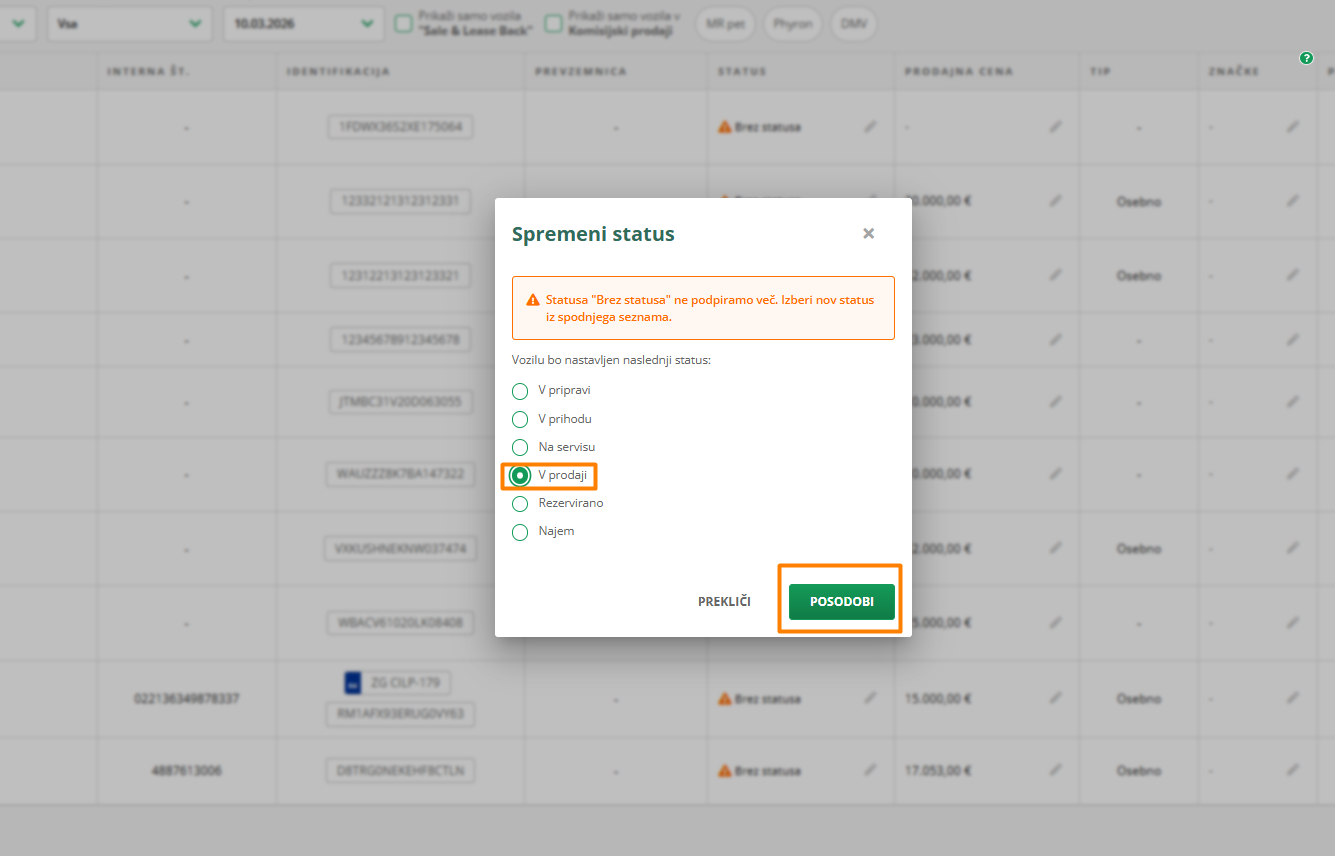Edit price pencil beside 15.000,00 €
Viewport: 1335px width, 856px height.
click(1056, 699)
